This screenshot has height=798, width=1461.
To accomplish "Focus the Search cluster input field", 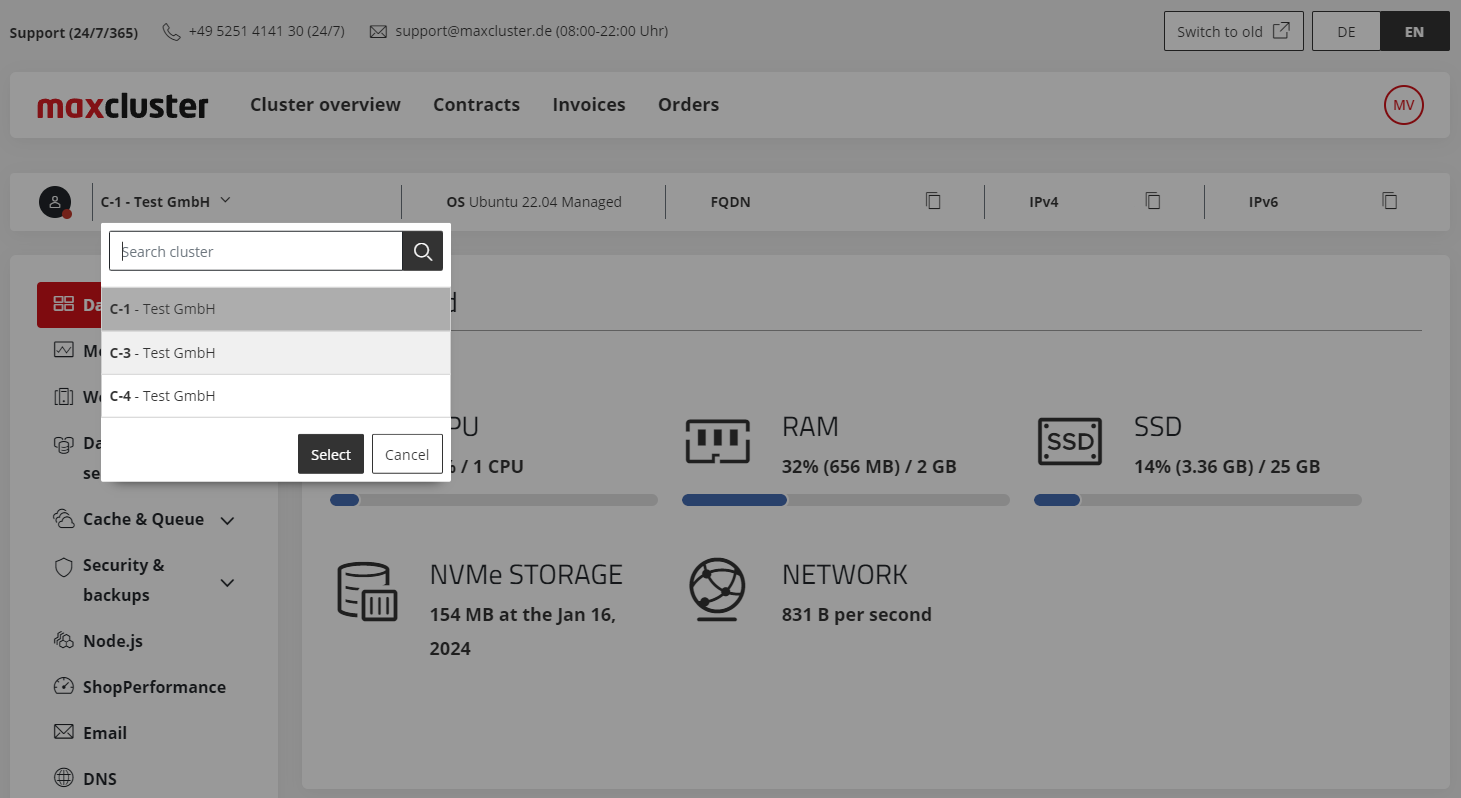I will point(256,251).
